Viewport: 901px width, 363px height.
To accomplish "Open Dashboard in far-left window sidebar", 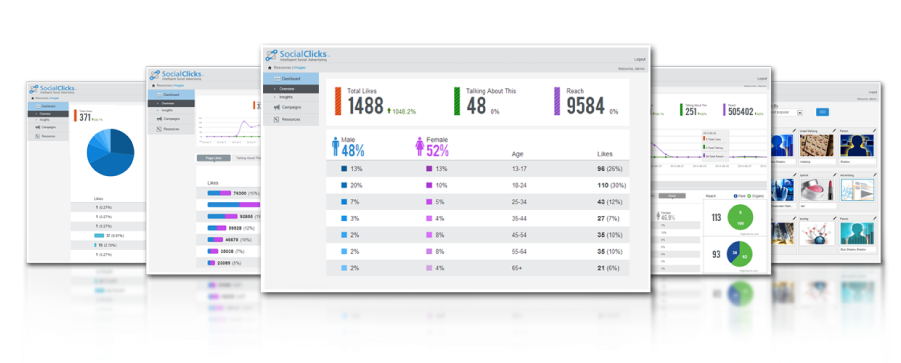I will [48, 106].
